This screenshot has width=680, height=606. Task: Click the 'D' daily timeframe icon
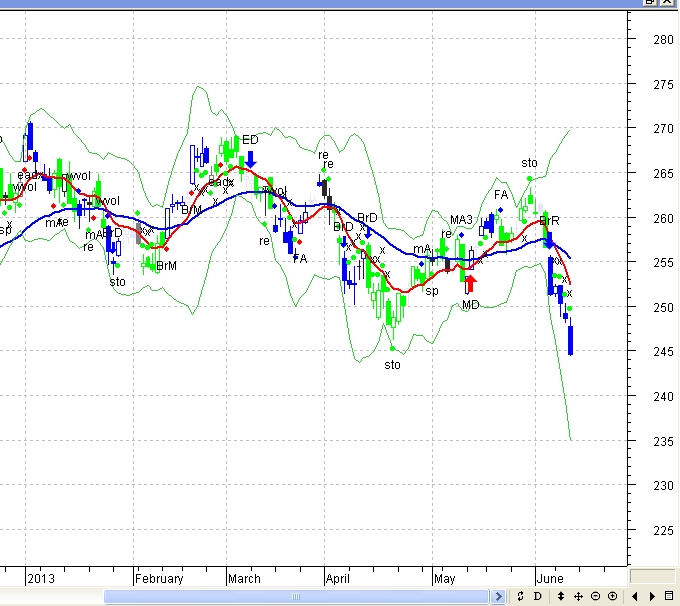coord(537,597)
